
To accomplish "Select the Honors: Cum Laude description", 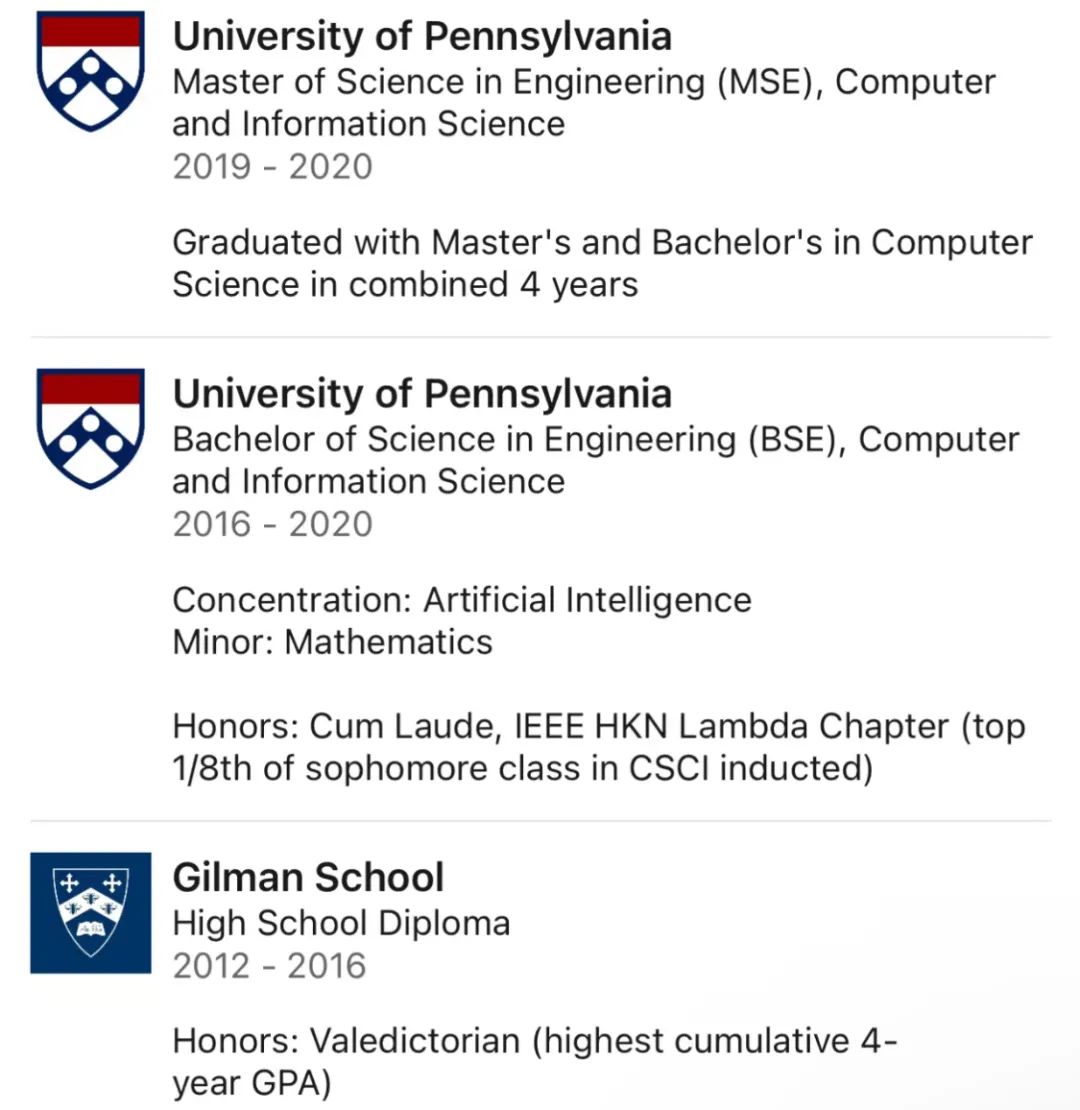I will pyautogui.click(x=599, y=748).
